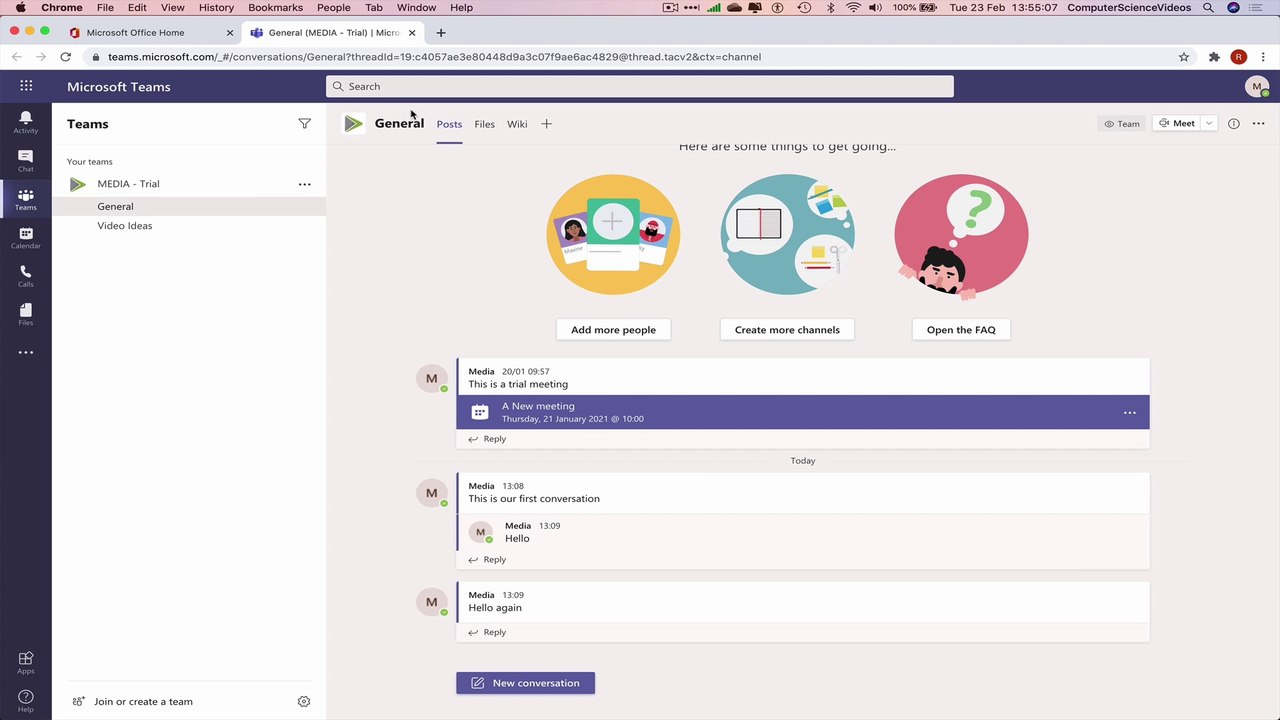
Task: Click the Chrome profile R avatar
Action: click(x=1238, y=57)
